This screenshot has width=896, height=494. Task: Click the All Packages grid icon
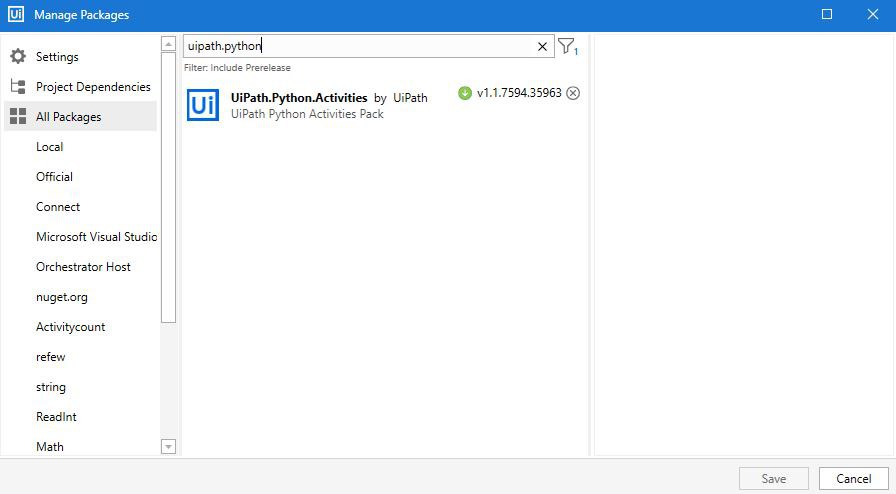[x=18, y=116]
